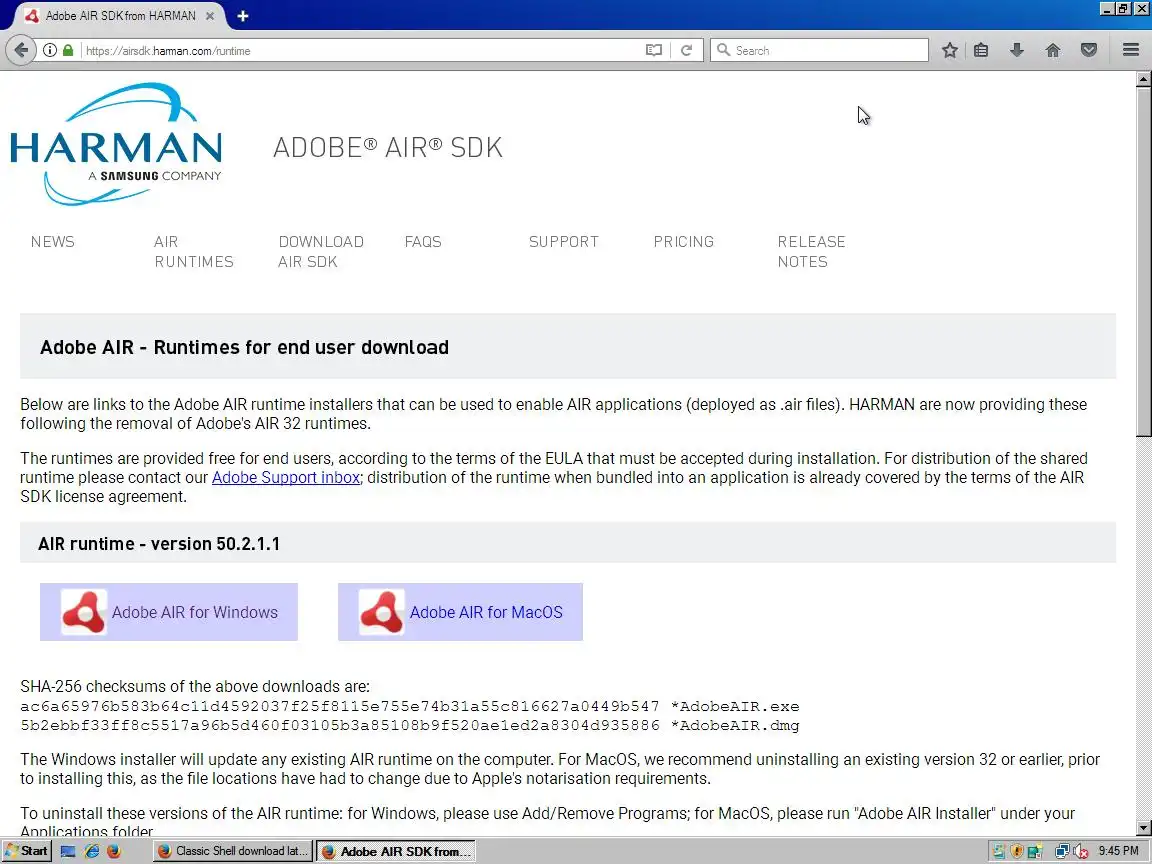The image size is (1152, 864).
Task: Click the HARMAN logo
Action: tap(116, 144)
